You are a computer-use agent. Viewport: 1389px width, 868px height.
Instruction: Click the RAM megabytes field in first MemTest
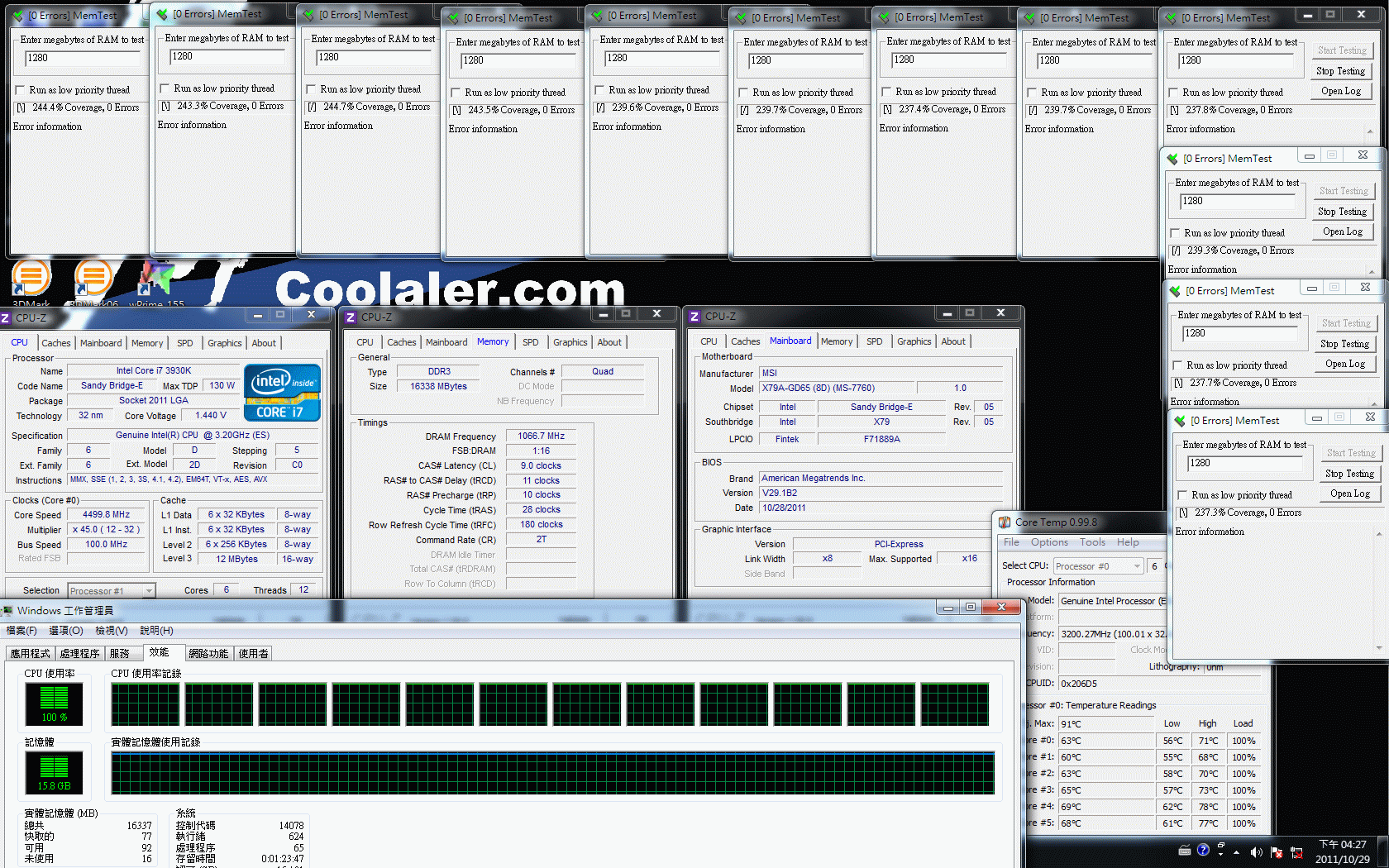(x=81, y=58)
